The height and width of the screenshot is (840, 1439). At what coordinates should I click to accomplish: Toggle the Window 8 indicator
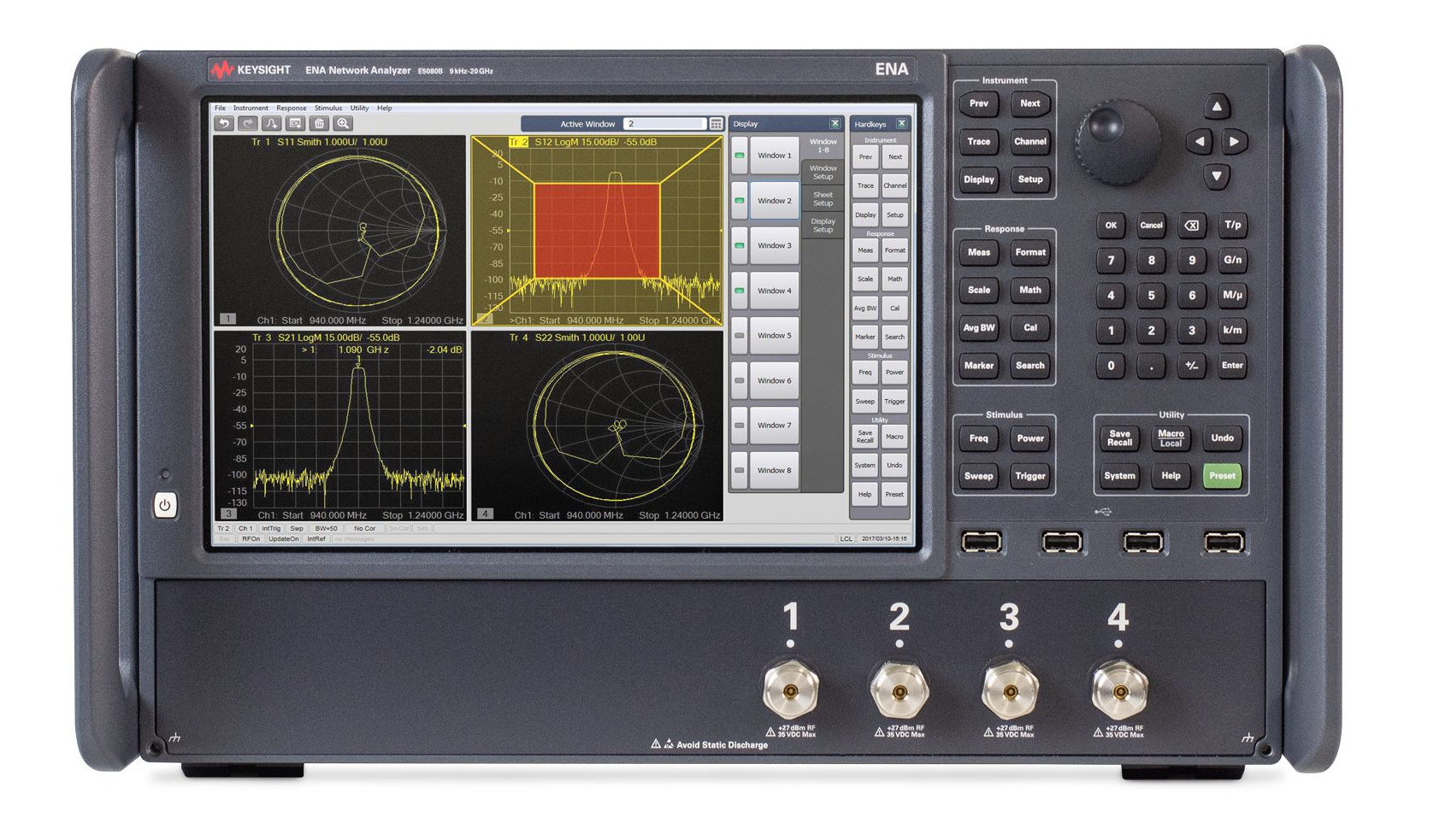(x=740, y=471)
